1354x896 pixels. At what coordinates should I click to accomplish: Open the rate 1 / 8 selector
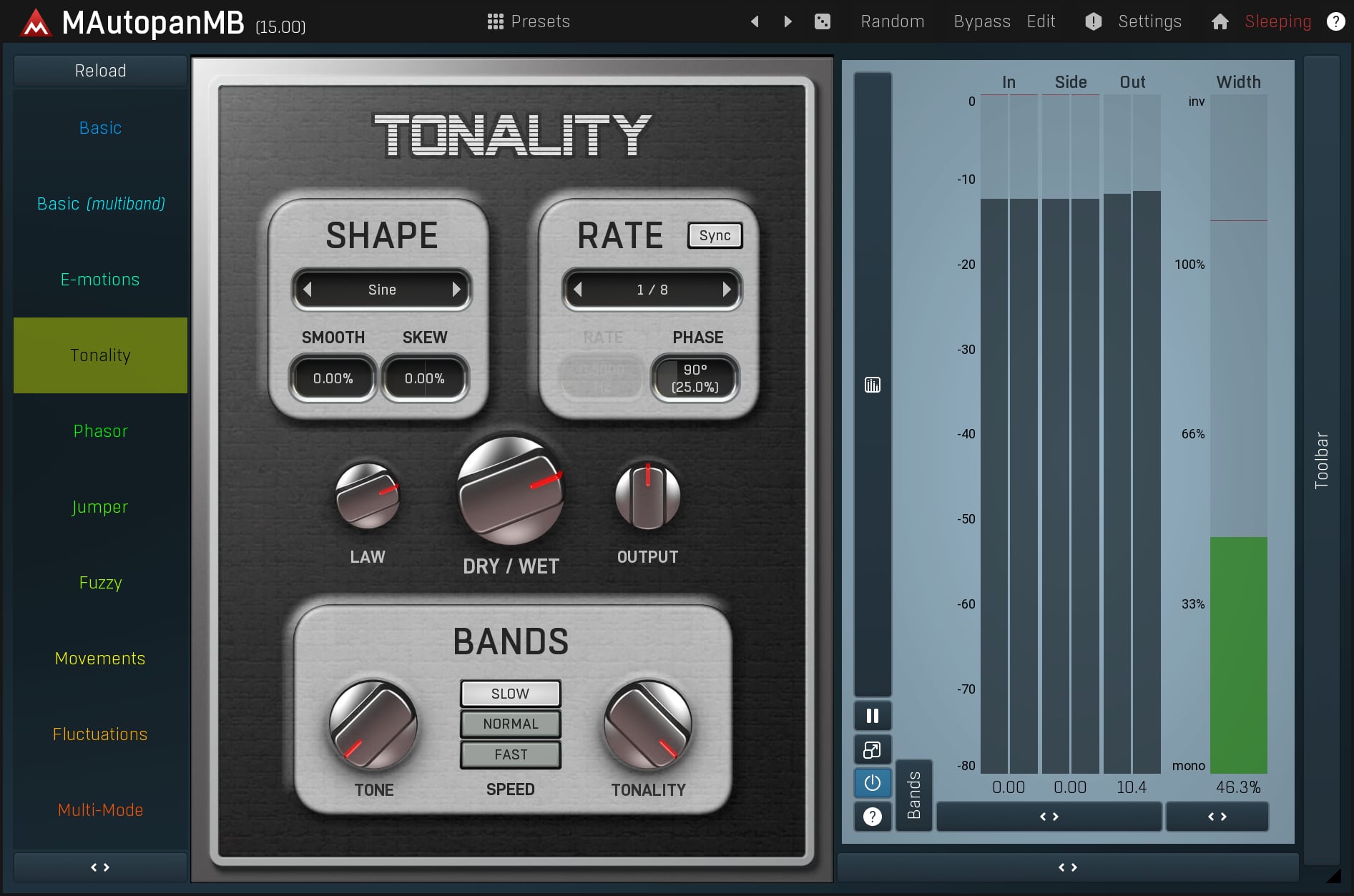652,290
